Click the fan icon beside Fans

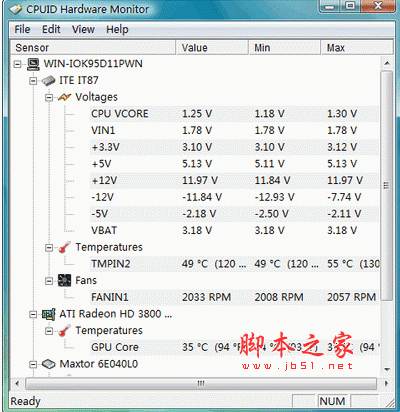[64, 280]
